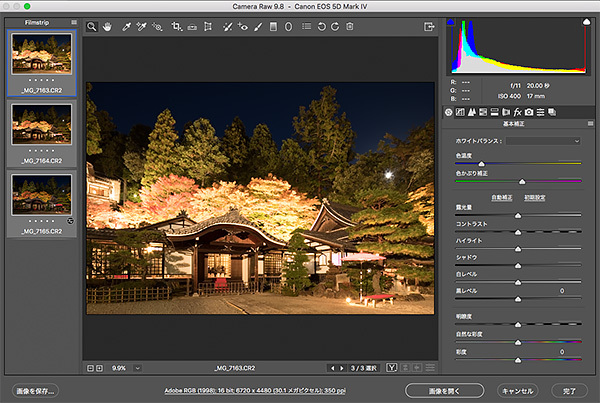Select the Zoom tool

point(91,26)
